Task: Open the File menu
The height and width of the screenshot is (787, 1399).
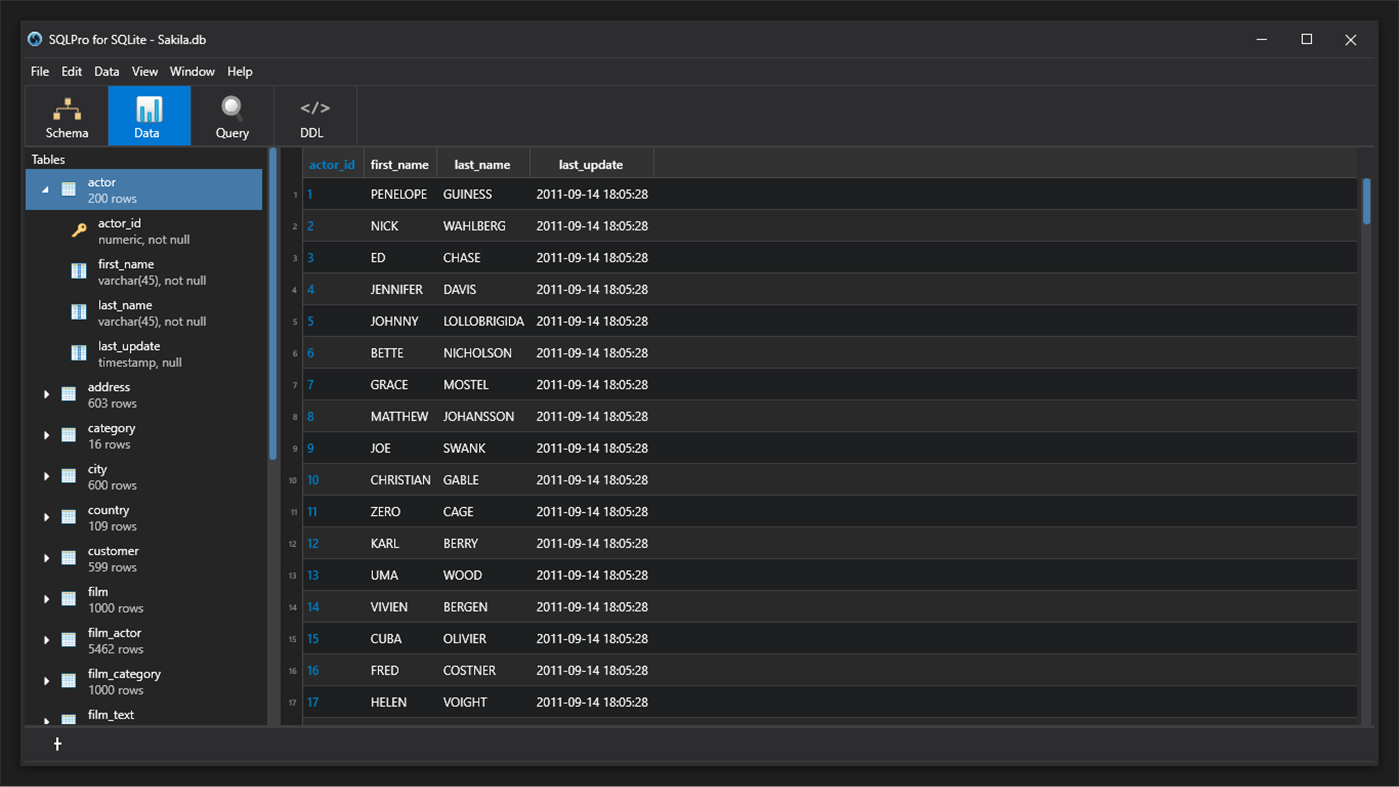Action: click(40, 71)
